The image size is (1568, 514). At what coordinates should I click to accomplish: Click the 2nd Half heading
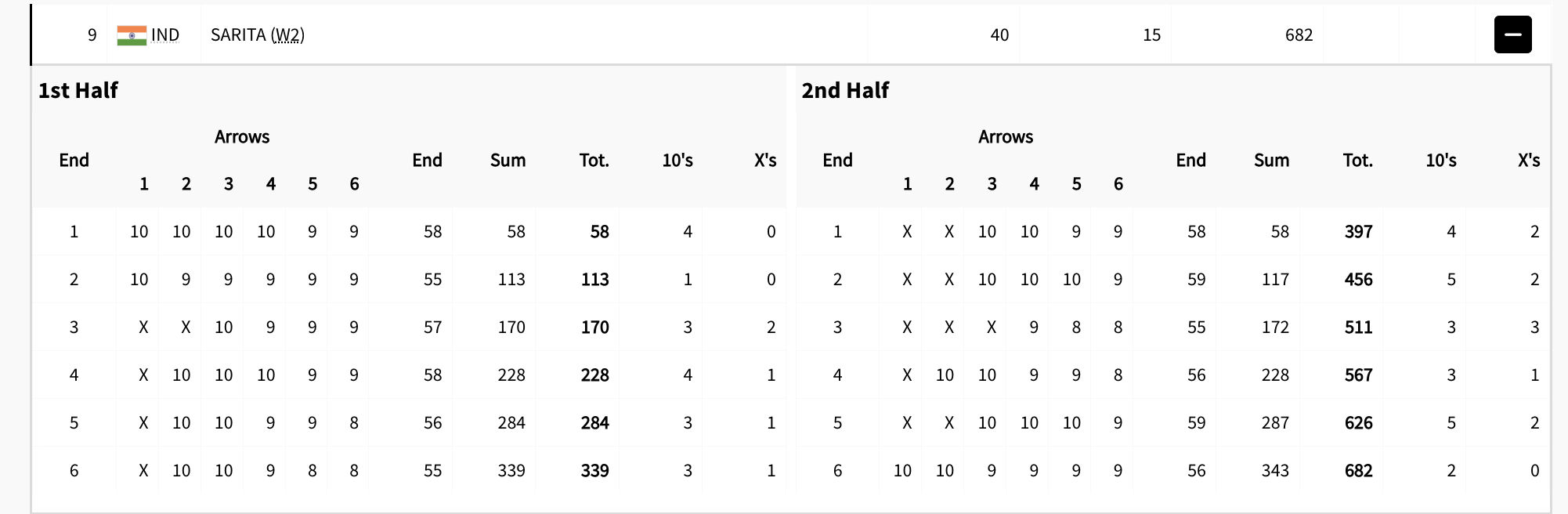pyautogui.click(x=845, y=91)
